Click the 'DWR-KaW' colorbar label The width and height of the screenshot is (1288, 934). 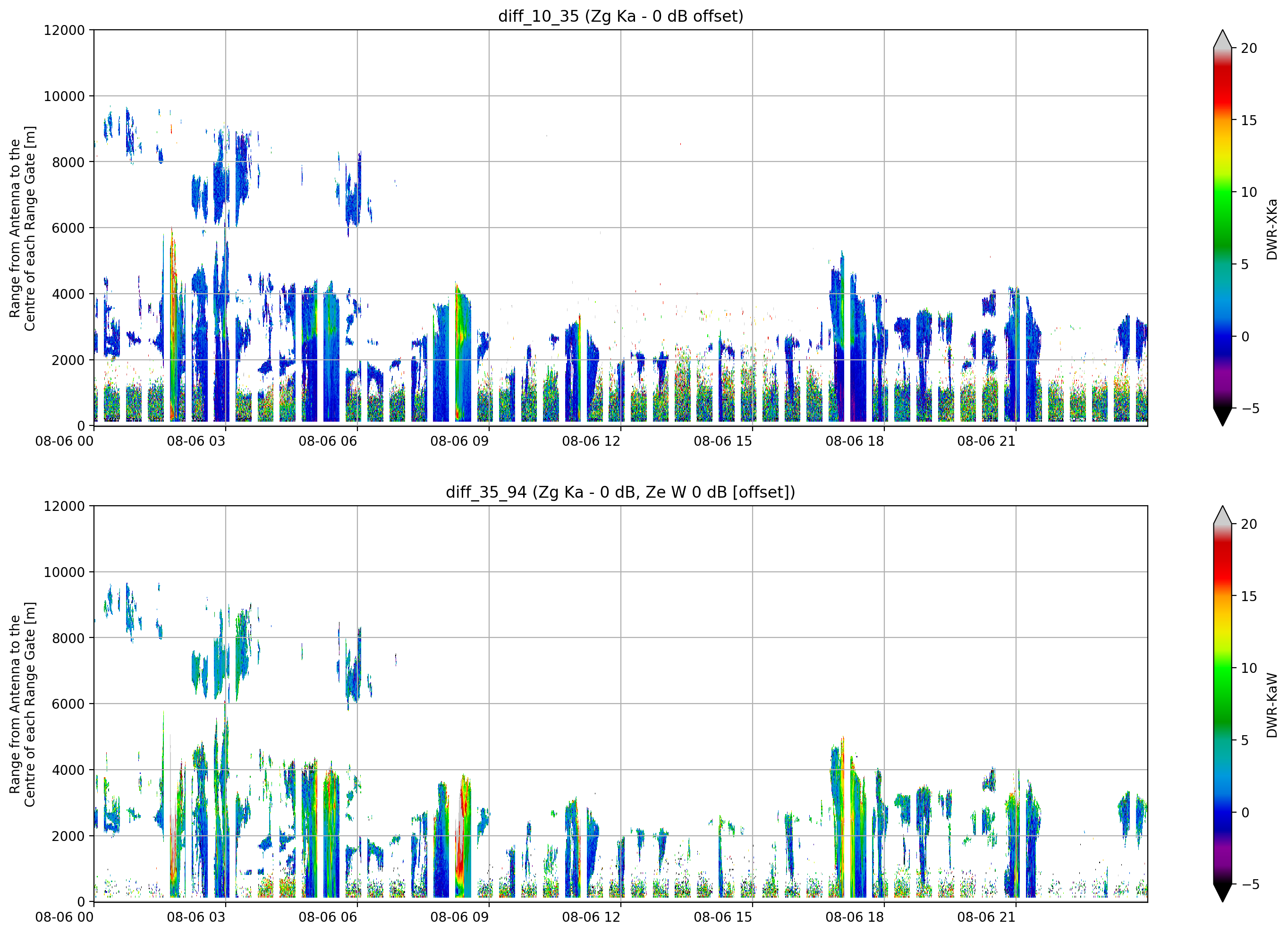tap(1271, 705)
